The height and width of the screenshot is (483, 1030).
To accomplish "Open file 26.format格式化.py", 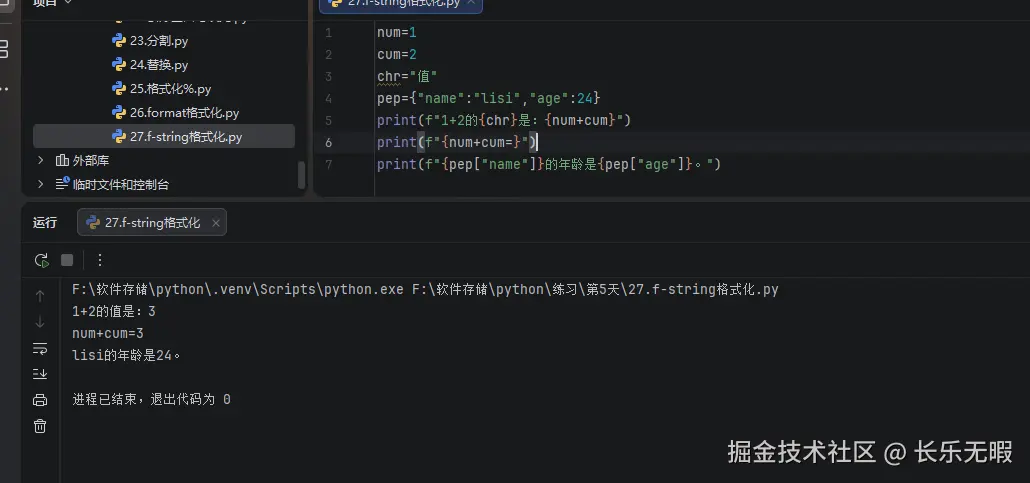I will point(184,112).
